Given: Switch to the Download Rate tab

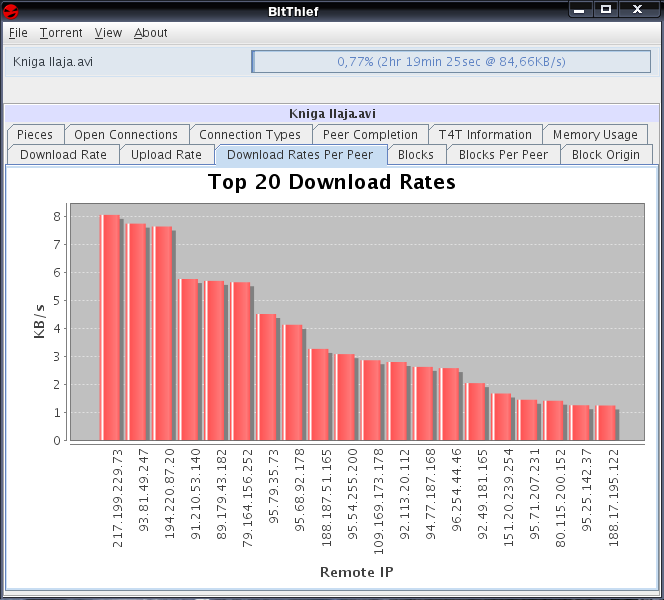Looking at the screenshot, I should (64, 155).
